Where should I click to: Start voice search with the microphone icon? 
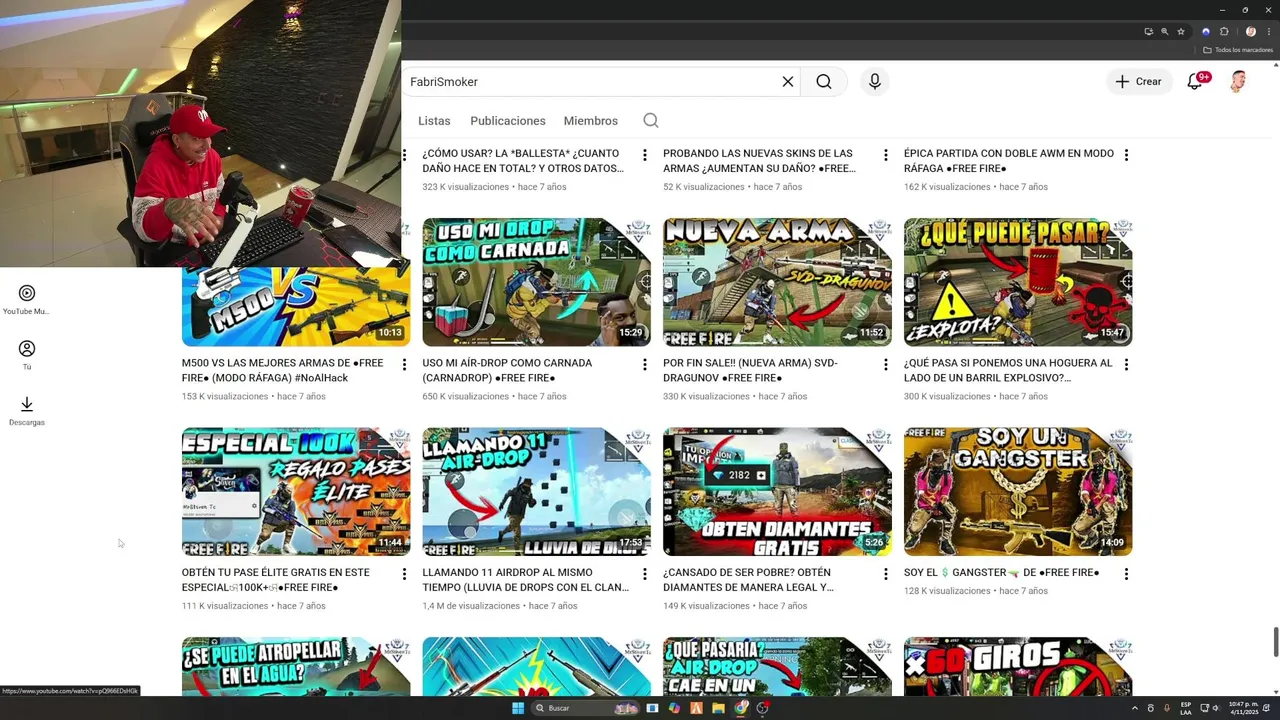(875, 82)
